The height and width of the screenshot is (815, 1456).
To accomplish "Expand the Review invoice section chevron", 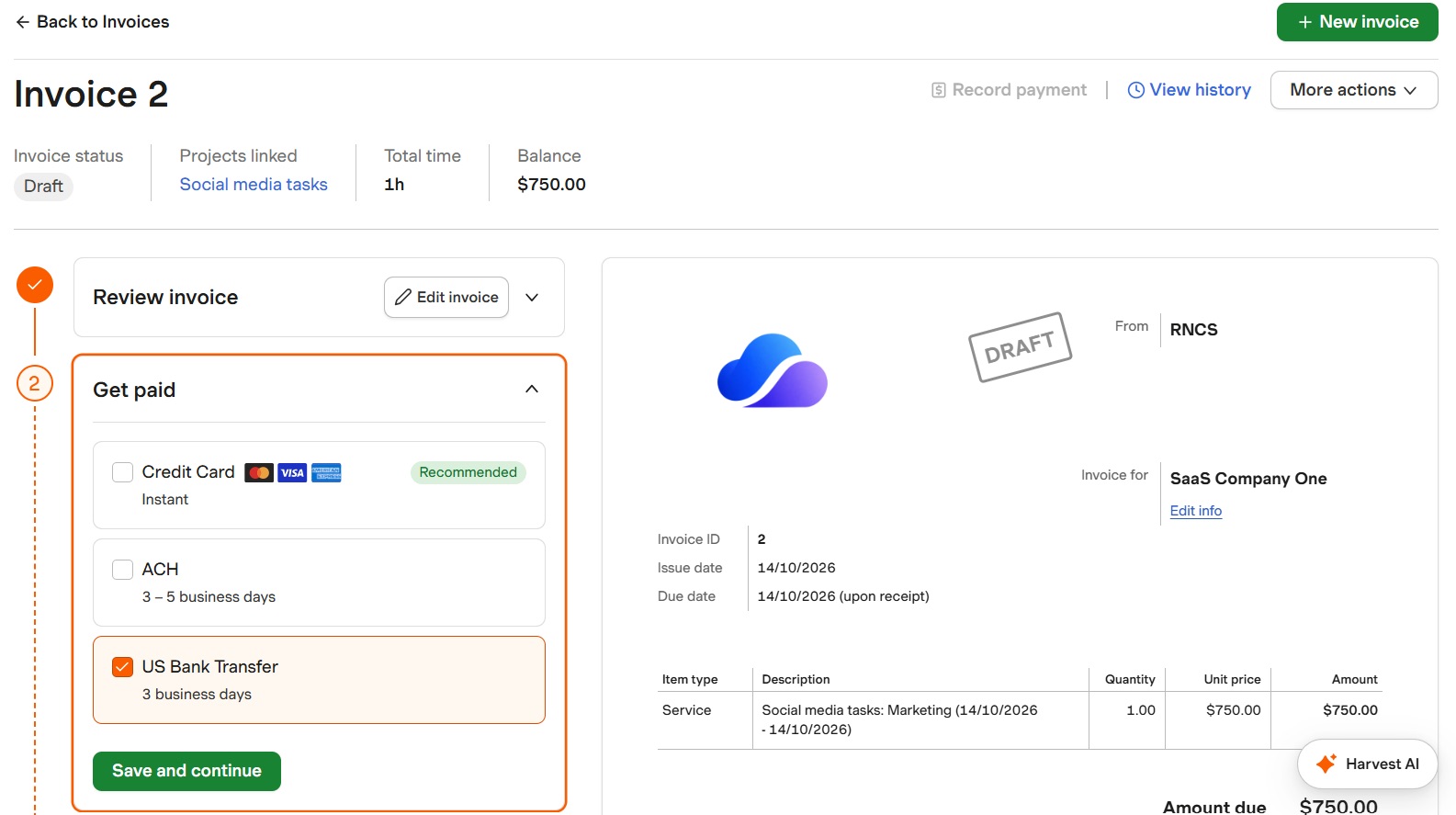I will tap(532, 298).
